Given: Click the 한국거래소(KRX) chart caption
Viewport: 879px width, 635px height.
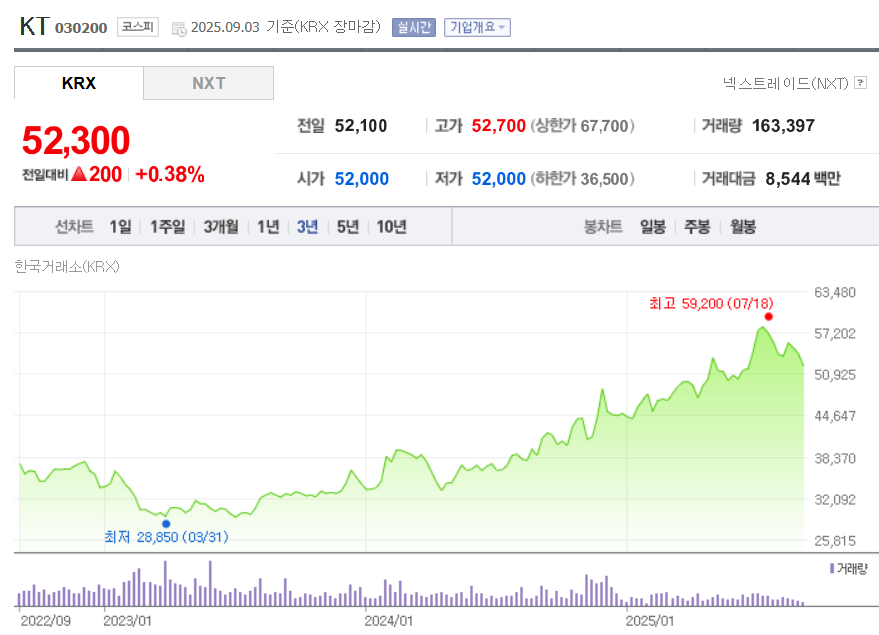Looking at the screenshot, I should click(x=67, y=266).
